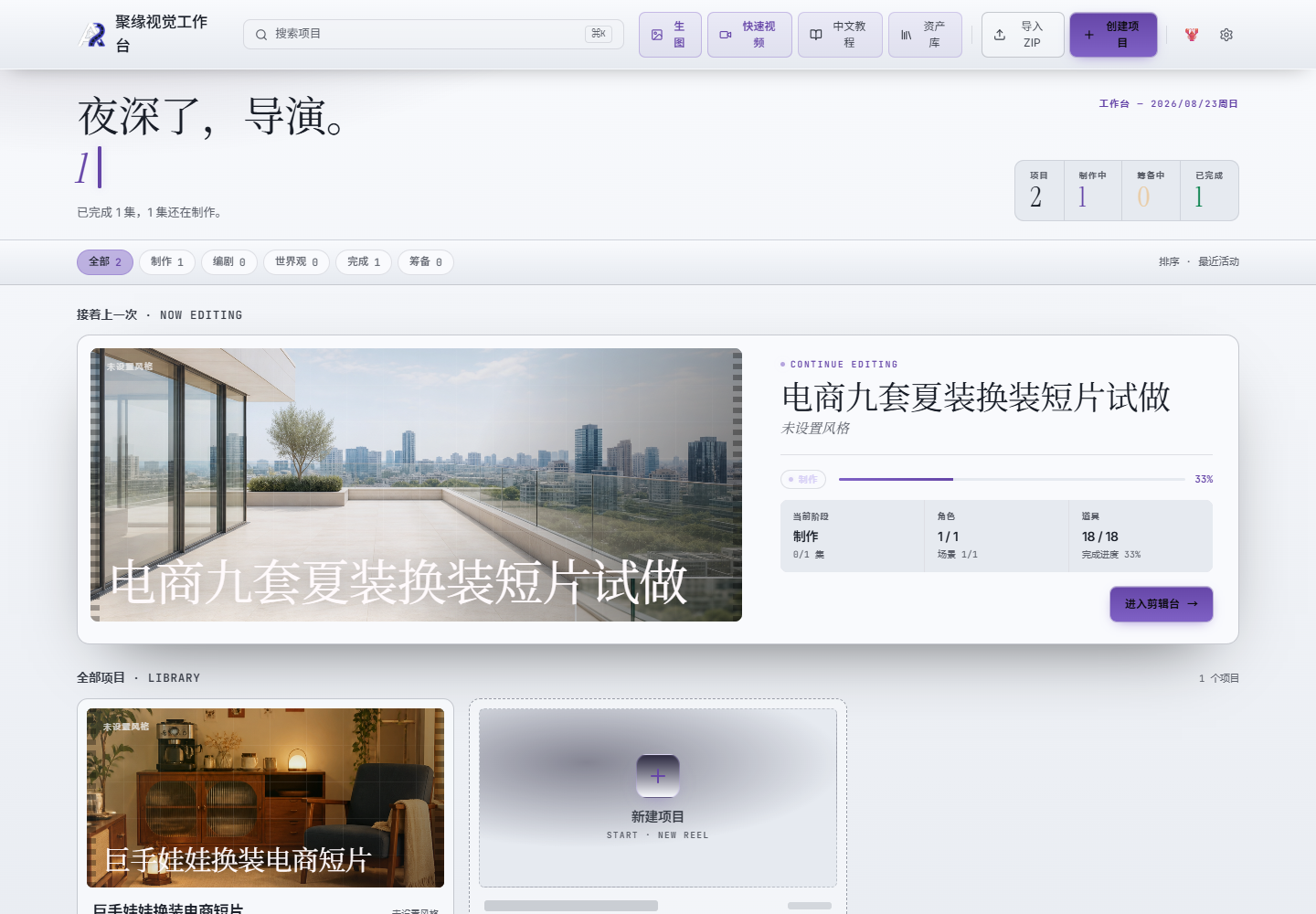
Task: Click the 1 个项目 count label
Action: [1219, 678]
